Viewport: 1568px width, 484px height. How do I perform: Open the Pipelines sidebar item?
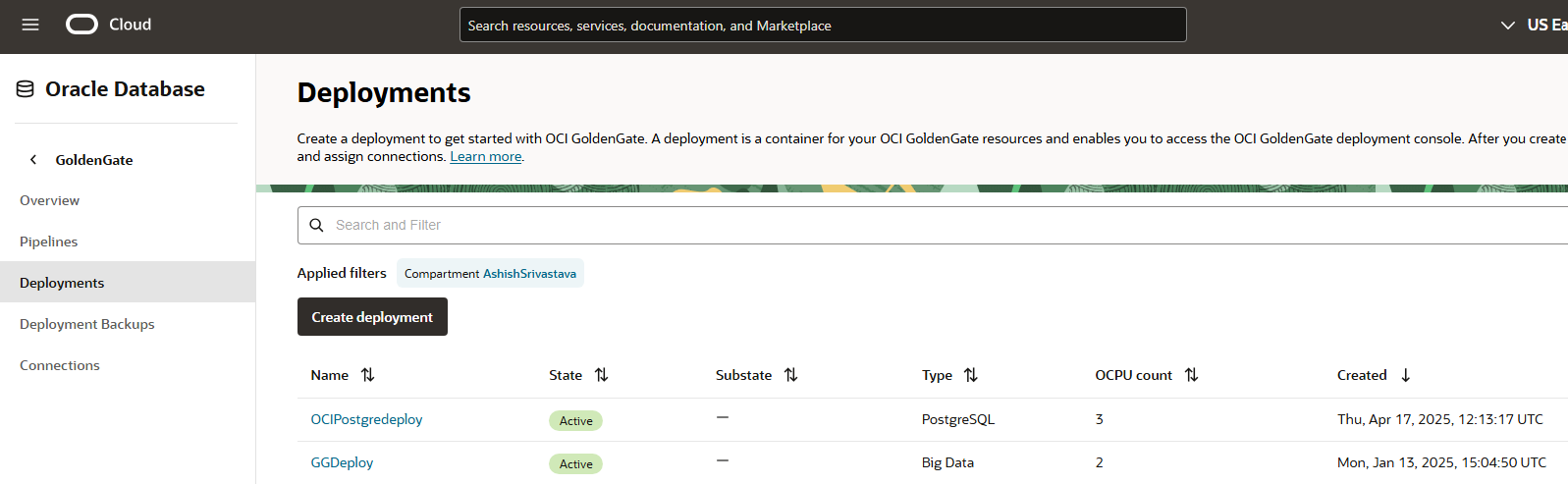49,242
